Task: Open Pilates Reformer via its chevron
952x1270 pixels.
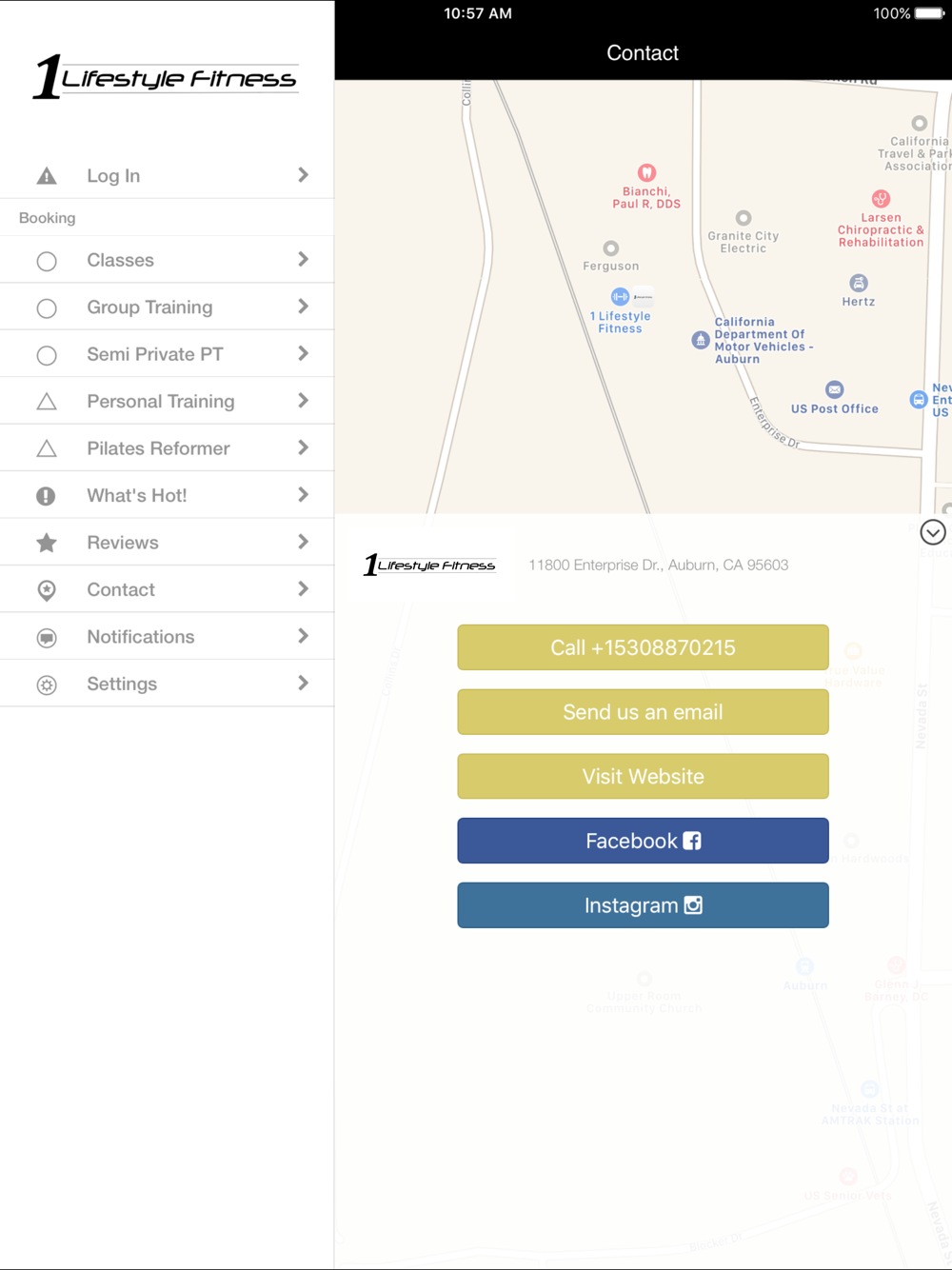Action: pyautogui.click(x=303, y=447)
